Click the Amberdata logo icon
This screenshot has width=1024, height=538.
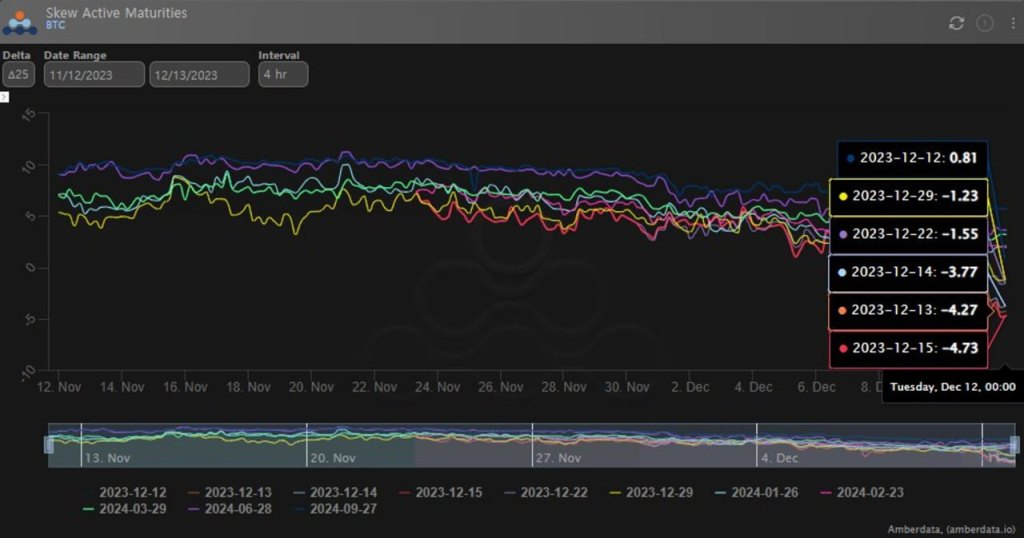[20, 21]
